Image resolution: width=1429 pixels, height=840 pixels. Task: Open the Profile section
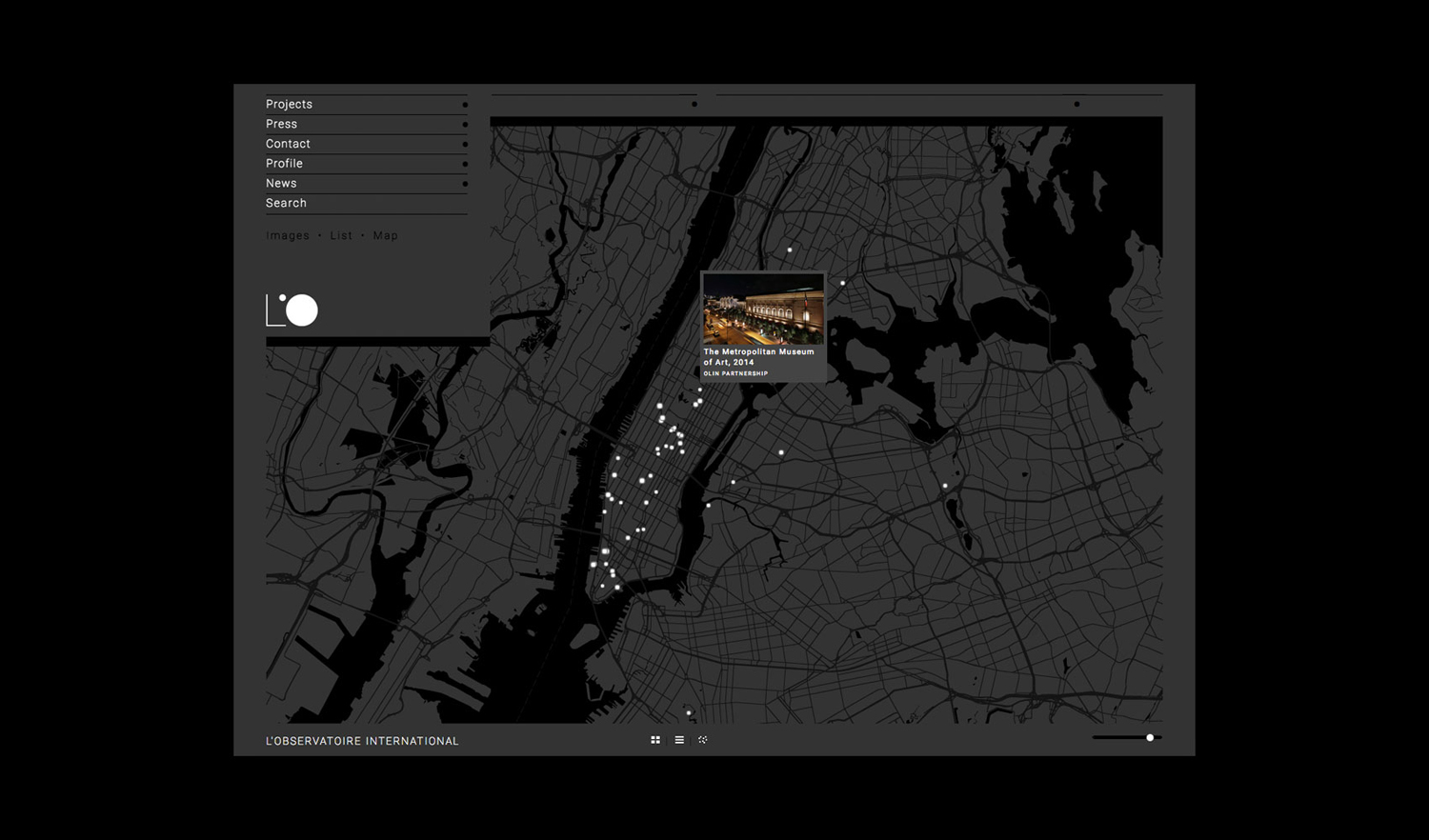click(367, 164)
